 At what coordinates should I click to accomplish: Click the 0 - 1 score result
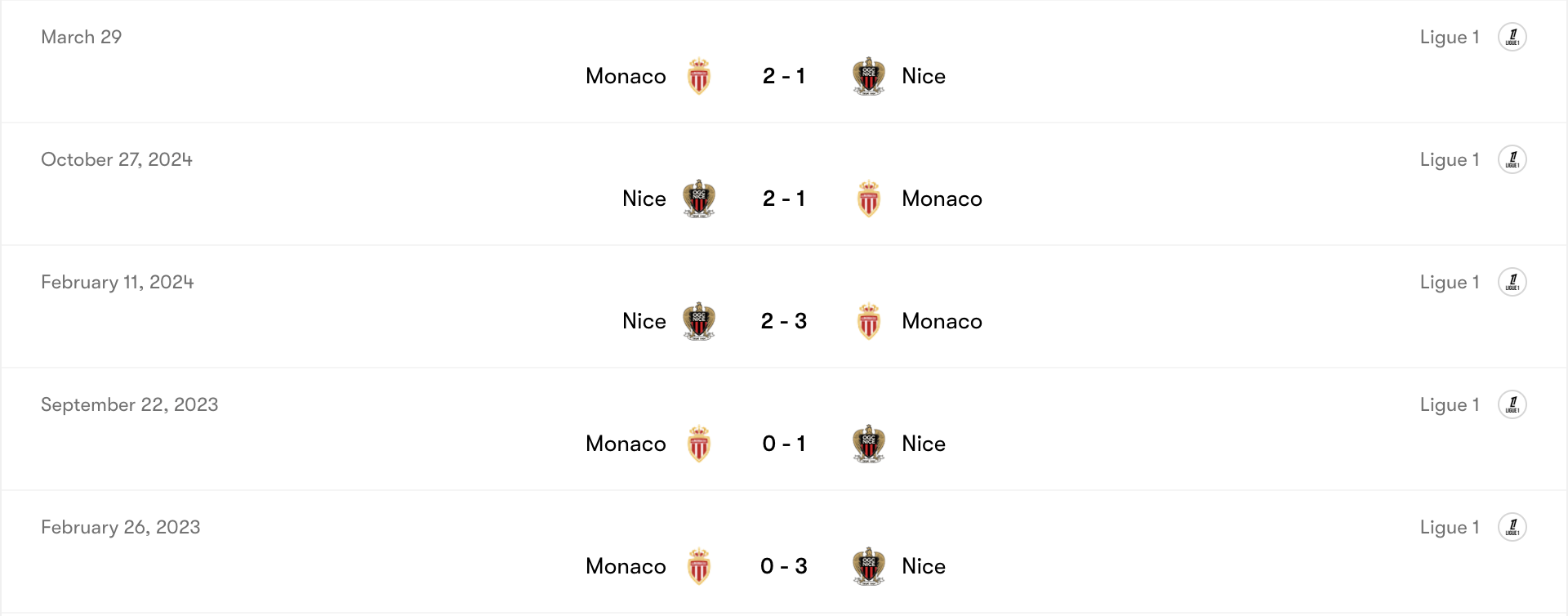point(784,444)
